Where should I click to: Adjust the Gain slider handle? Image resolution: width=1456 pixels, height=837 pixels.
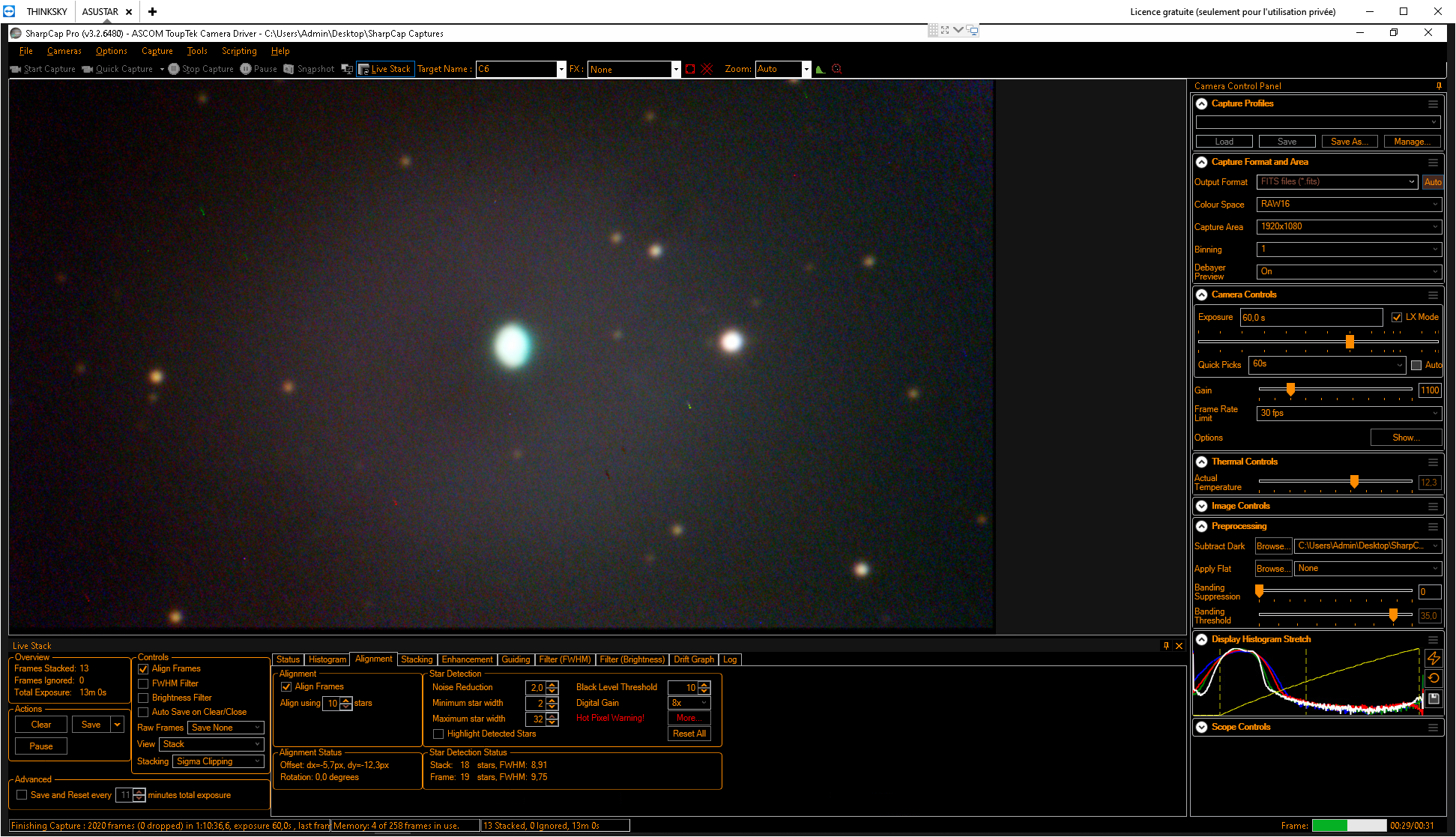pos(1290,390)
